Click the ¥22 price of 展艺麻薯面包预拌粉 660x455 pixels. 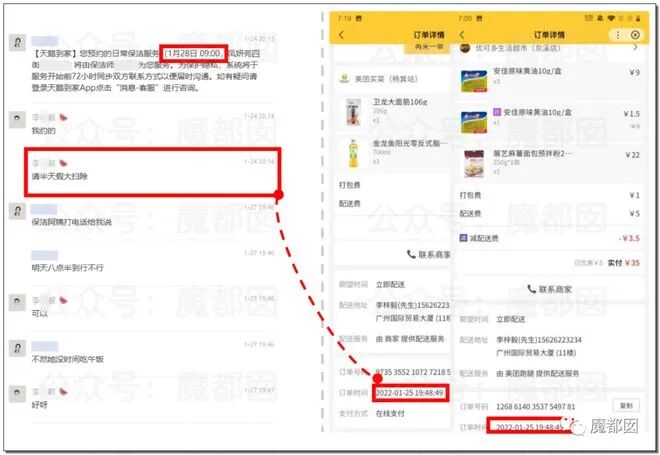pyautogui.click(x=633, y=155)
